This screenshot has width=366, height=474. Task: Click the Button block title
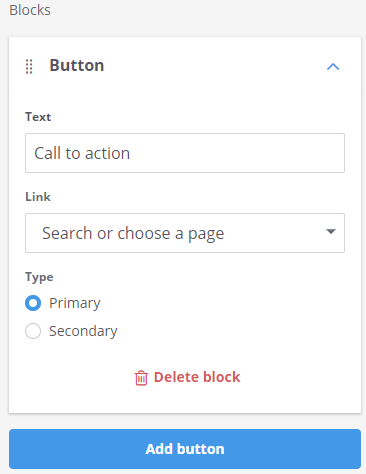point(77,65)
